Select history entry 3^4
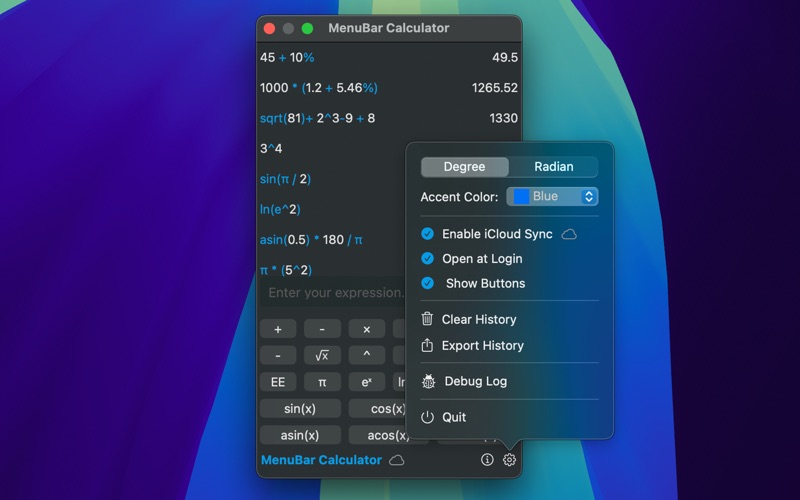Viewport: 800px width, 500px height. [271, 148]
